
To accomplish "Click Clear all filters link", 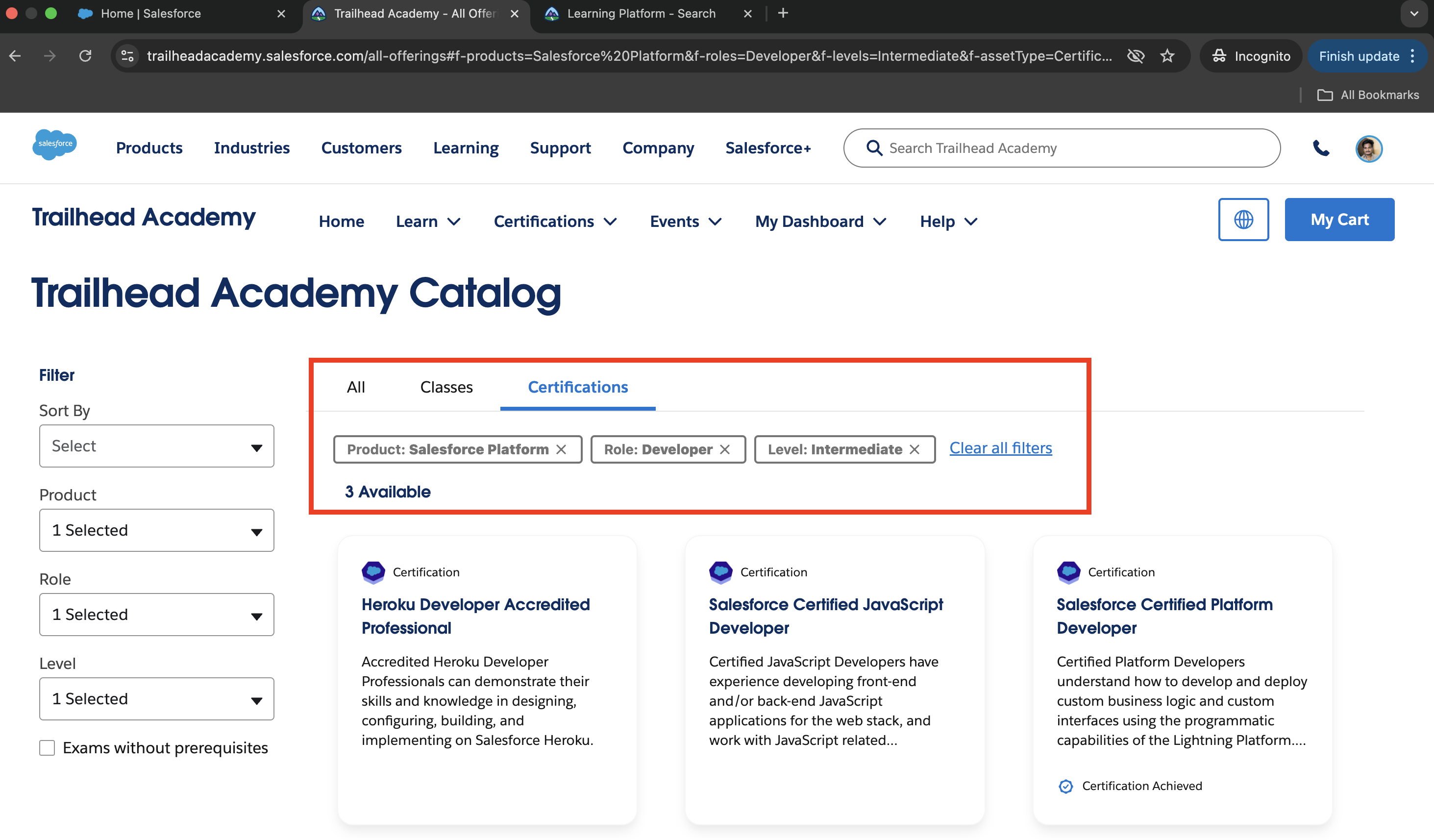I will click(x=1000, y=448).
